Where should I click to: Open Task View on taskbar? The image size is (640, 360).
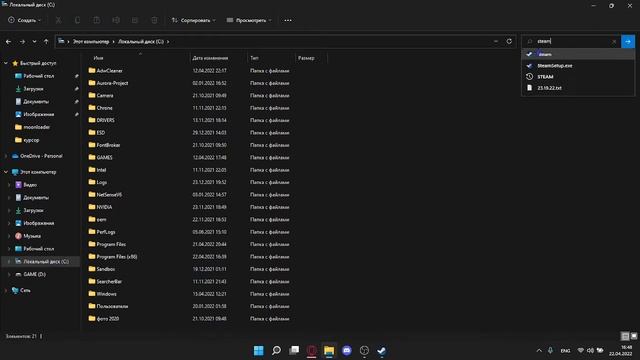294,350
